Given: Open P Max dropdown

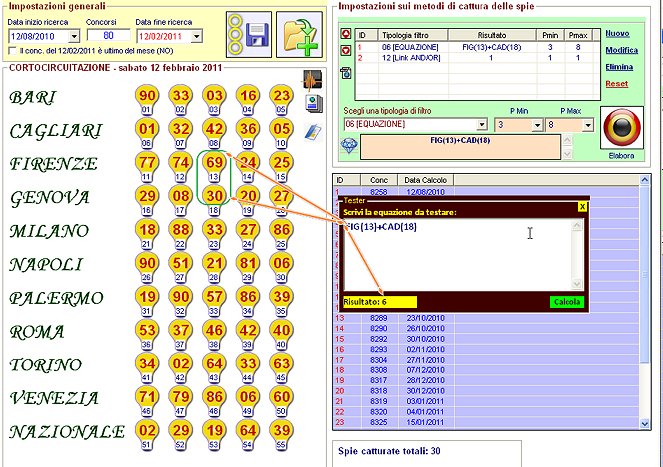Looking at the screenshot, I should 588,125.
